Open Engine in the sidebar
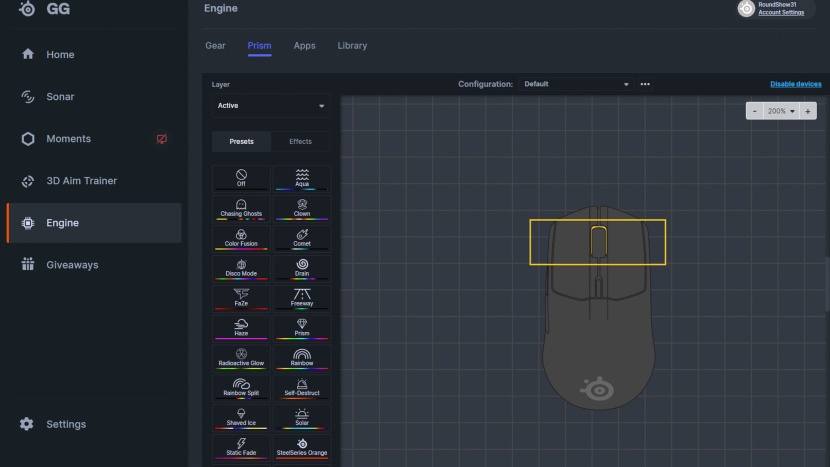 pyautogui.click(x=94, y=223)
